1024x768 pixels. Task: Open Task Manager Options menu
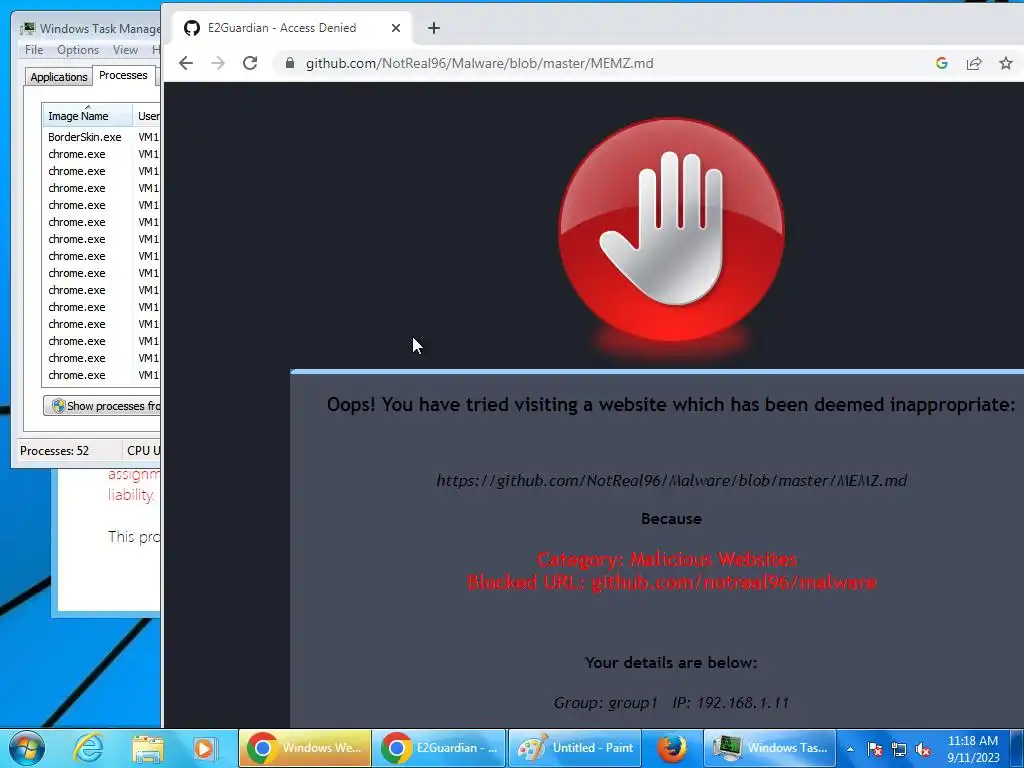tap(78, 50)
